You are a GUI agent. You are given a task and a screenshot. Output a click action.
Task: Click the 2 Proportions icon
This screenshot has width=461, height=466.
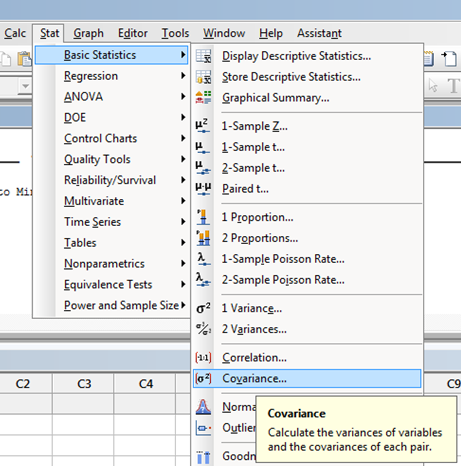[203, 238]
